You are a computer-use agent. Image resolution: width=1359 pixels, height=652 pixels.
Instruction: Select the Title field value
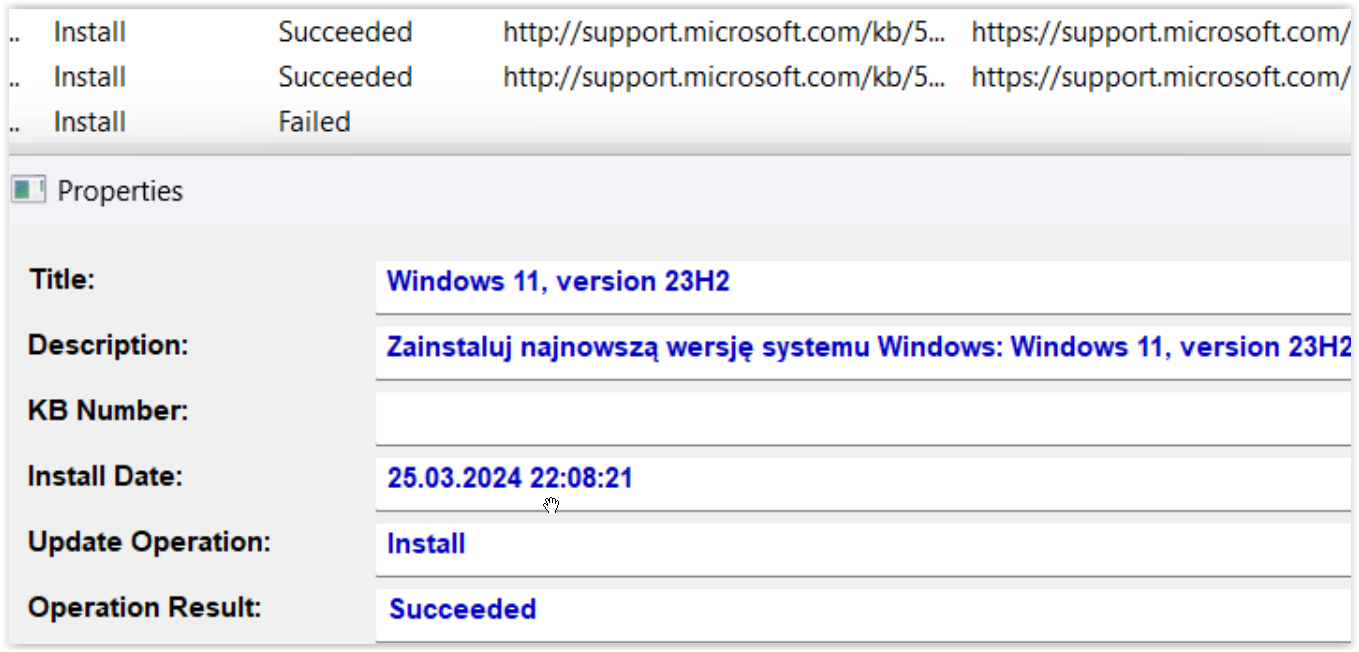(x=864, y=281)
